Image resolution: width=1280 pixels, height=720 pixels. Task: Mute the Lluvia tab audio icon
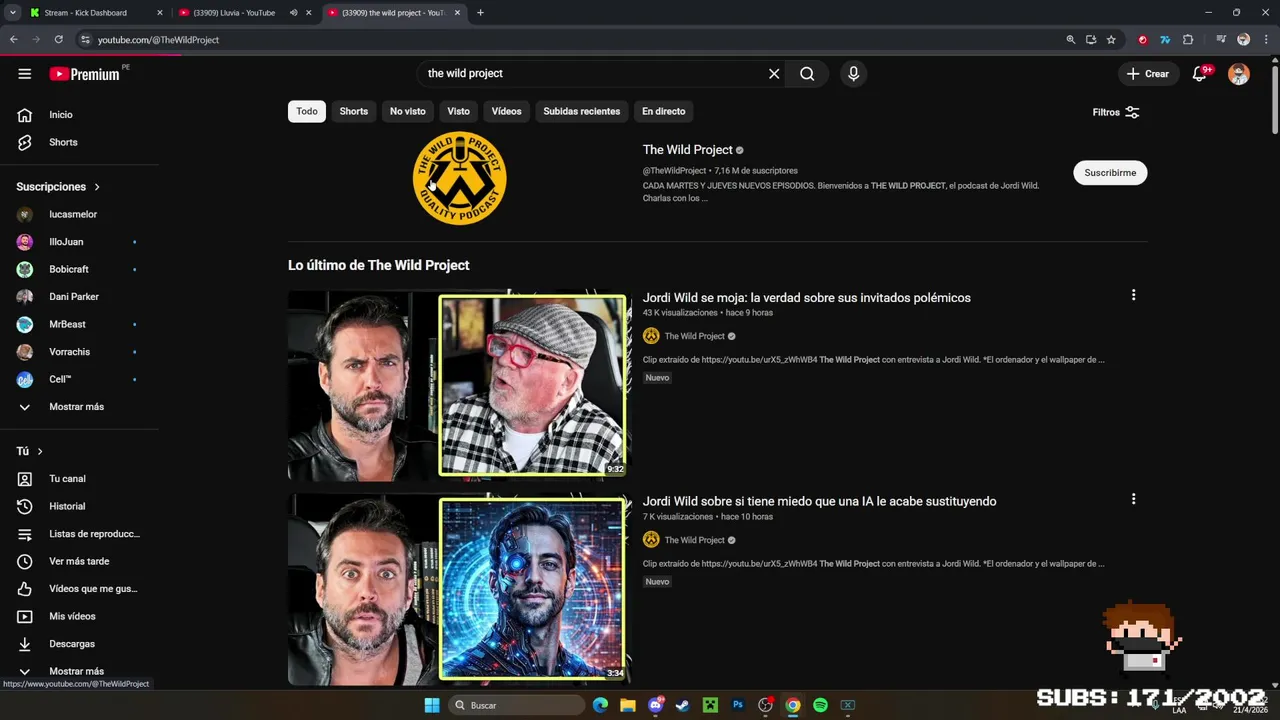(294, 13)
